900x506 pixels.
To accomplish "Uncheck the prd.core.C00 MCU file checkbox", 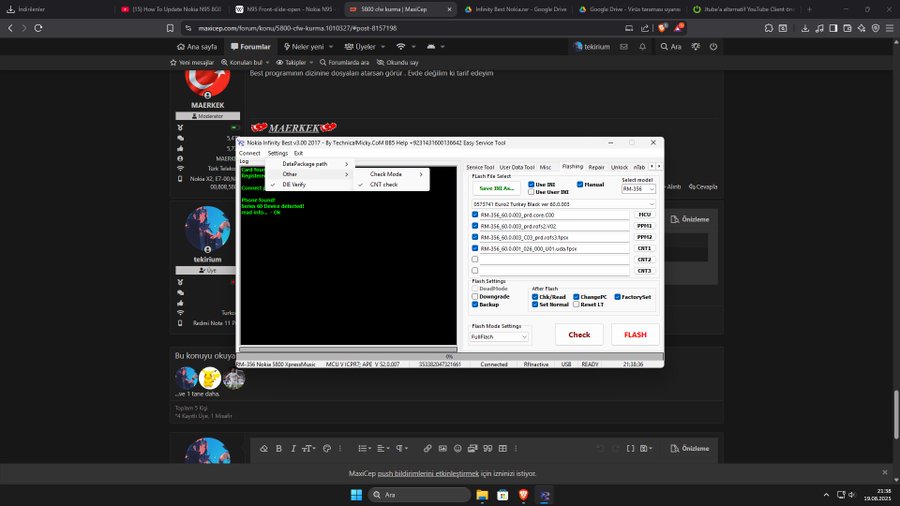I will [475, 215].
